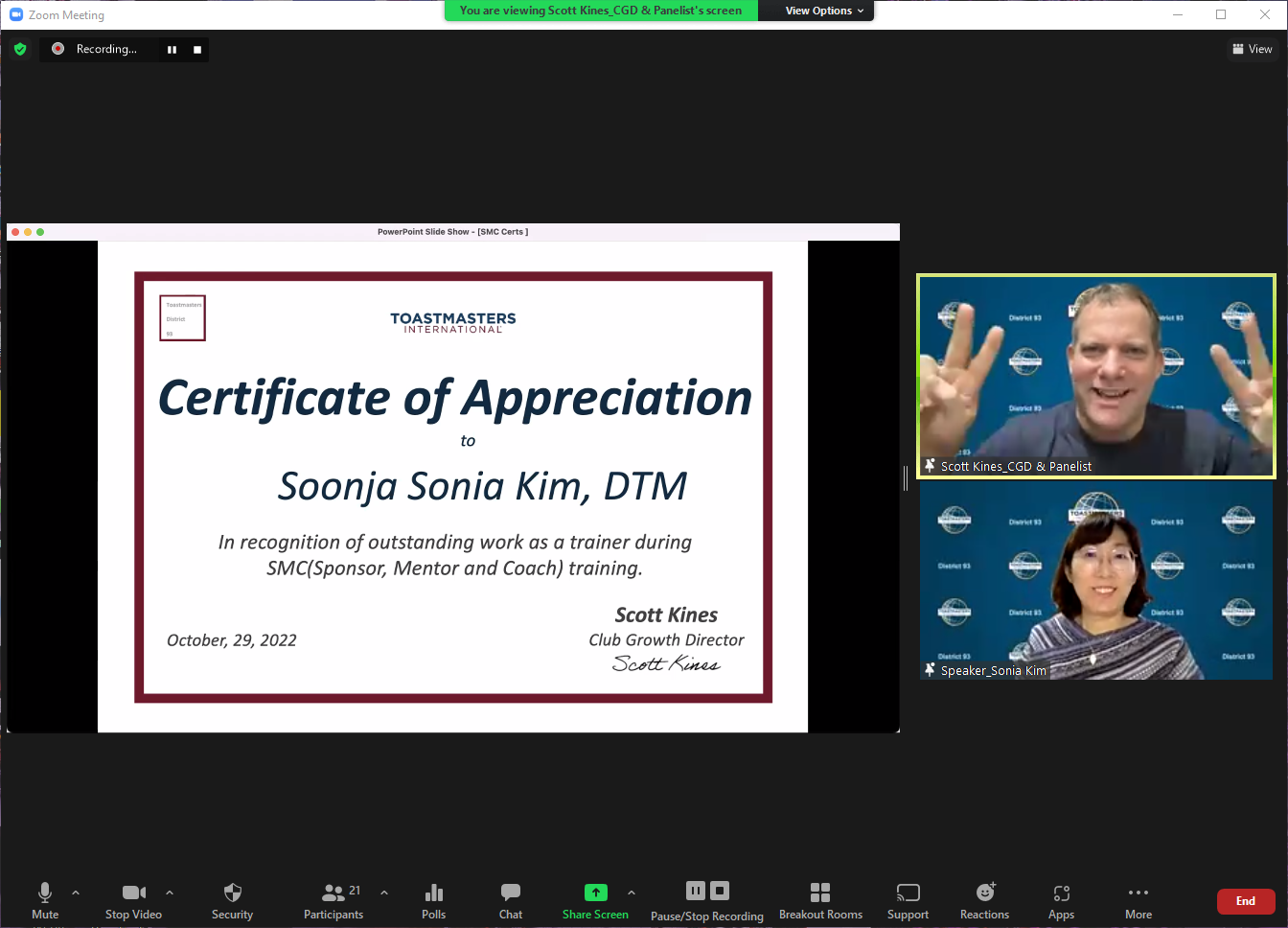
Task: Open the Participants panel
Action: click(333, 901)
